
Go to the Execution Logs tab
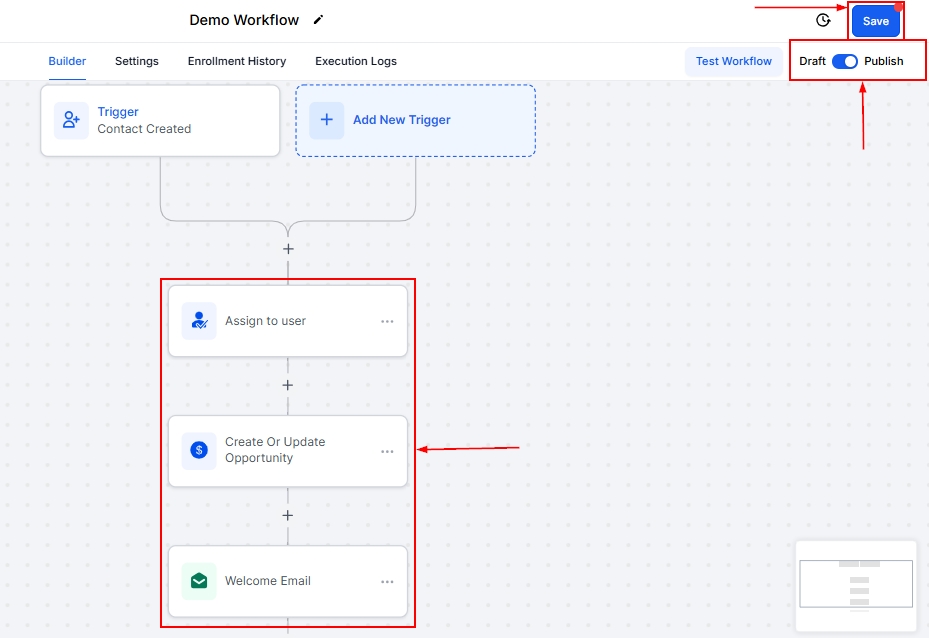[x=356, y=61]
